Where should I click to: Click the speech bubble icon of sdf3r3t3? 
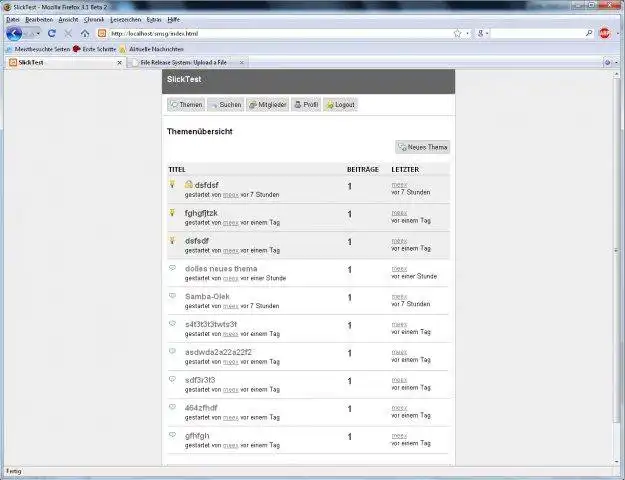pyautogui.click(x=172, y=379)
